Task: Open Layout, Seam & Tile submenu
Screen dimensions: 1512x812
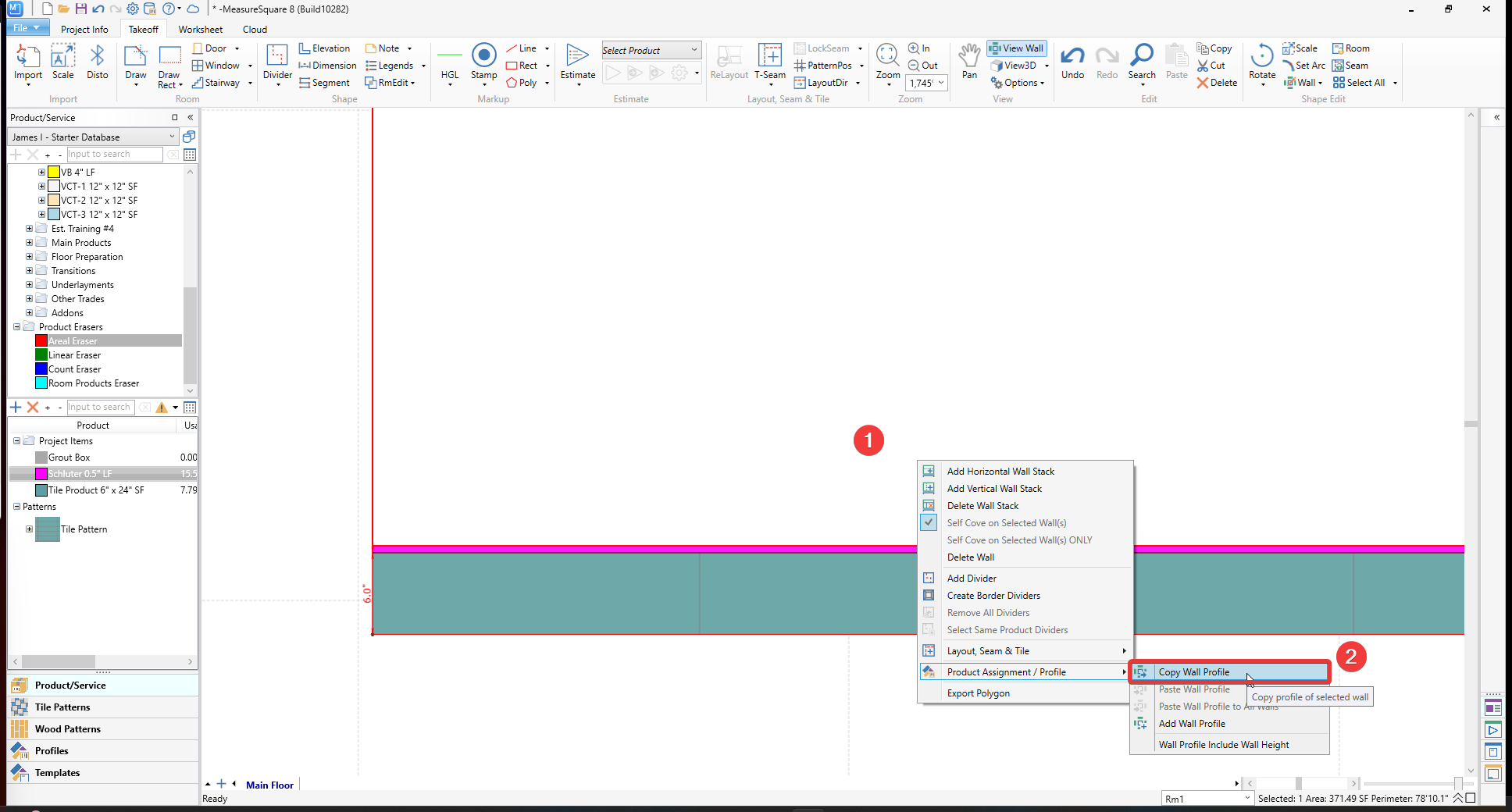Action: tap(1025, 651)
